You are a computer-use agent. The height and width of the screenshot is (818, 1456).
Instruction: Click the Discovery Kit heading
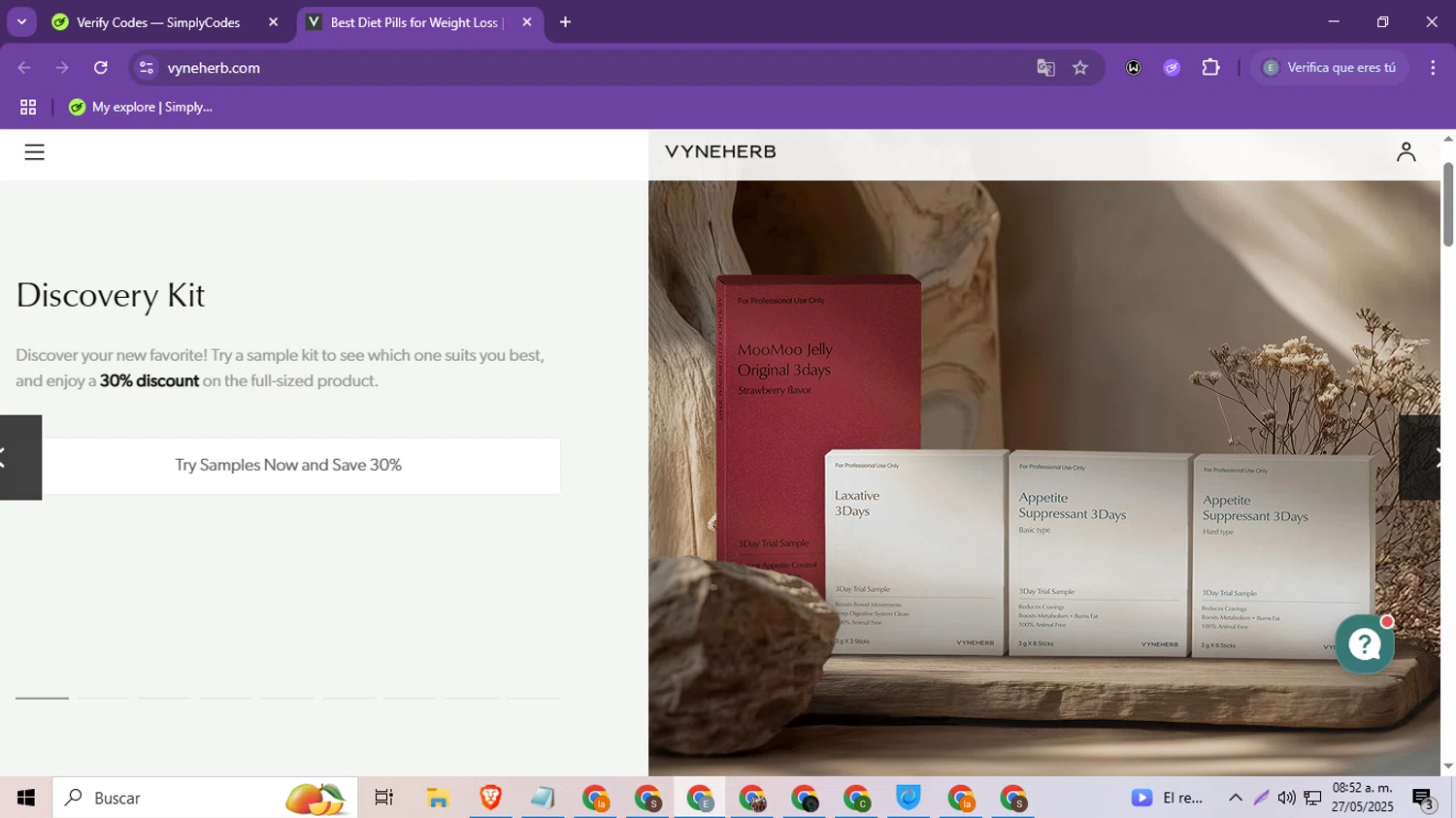coord(111,296)
